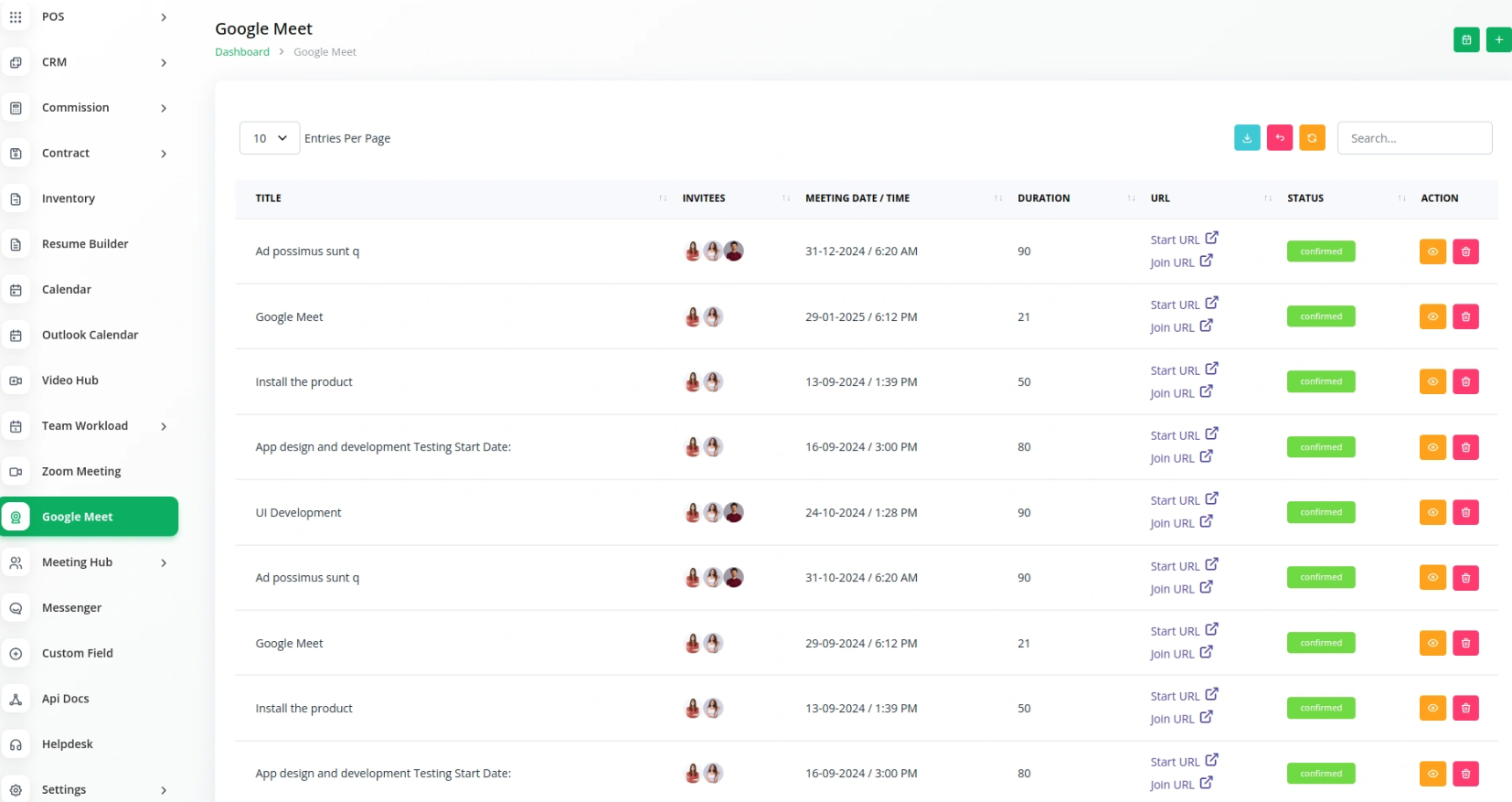The height and width of the screenshot is (802, 1512).
Task: Click the Helpdesk headset icon
Action: tap(16, 745)
